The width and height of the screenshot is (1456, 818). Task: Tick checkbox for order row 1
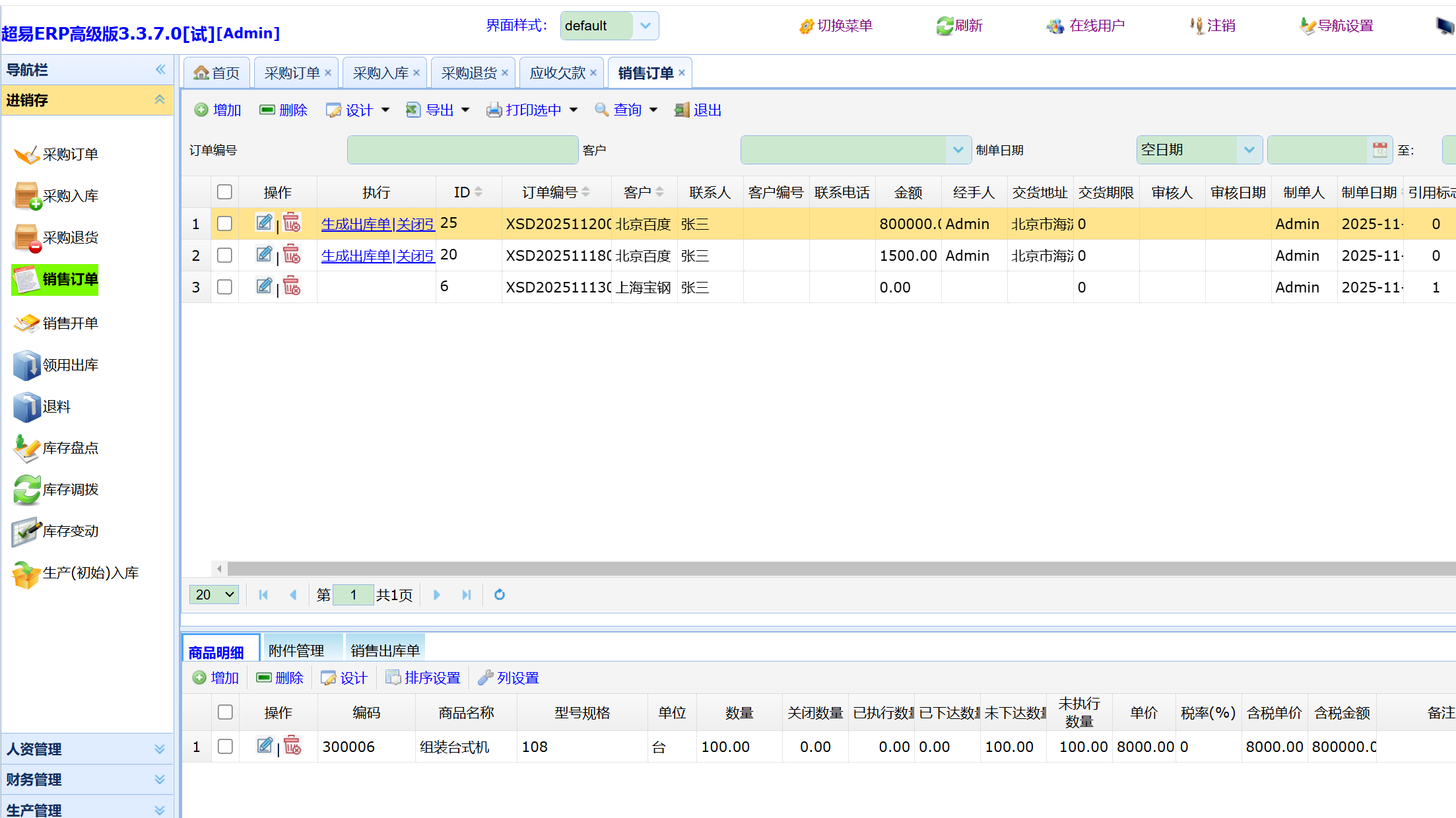point(224,224)
